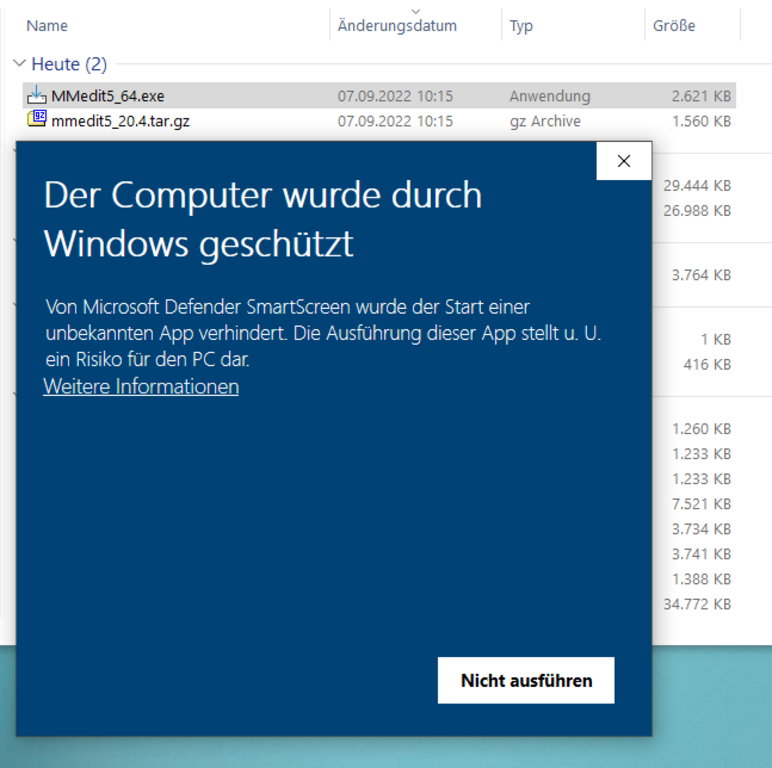Sort files by the Name column
The image size is (772, 768).
point(47,25)
